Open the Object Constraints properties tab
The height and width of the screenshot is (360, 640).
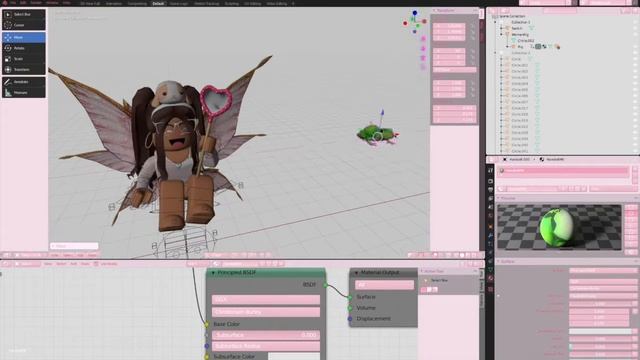(490, 261)
